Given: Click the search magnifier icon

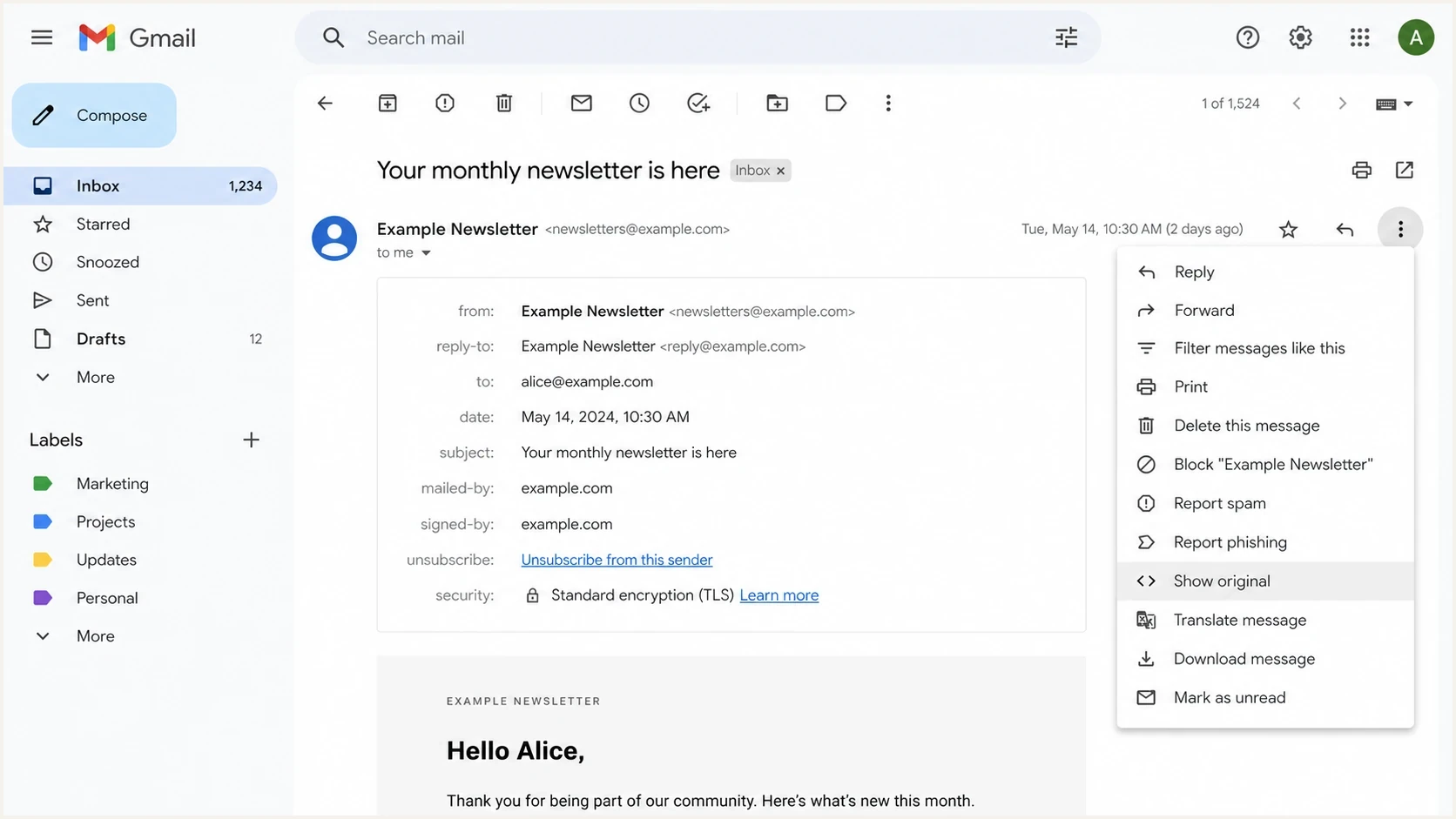Looking at the screenshot, I should click(x=334, y=37).
